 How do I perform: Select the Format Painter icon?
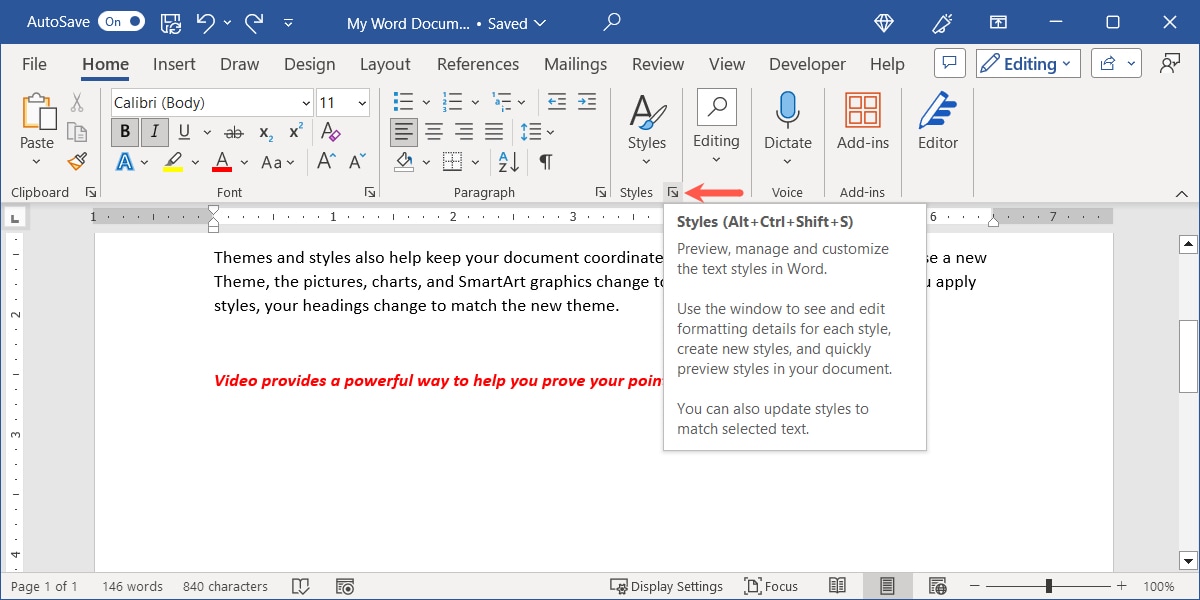tap(77, 161)
